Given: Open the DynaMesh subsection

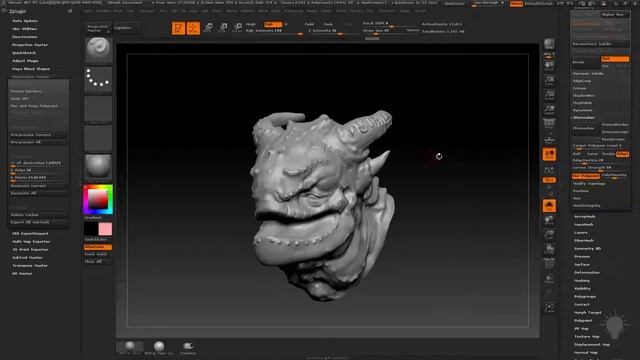Looking at the screenshot, I should tap(583, 110).
